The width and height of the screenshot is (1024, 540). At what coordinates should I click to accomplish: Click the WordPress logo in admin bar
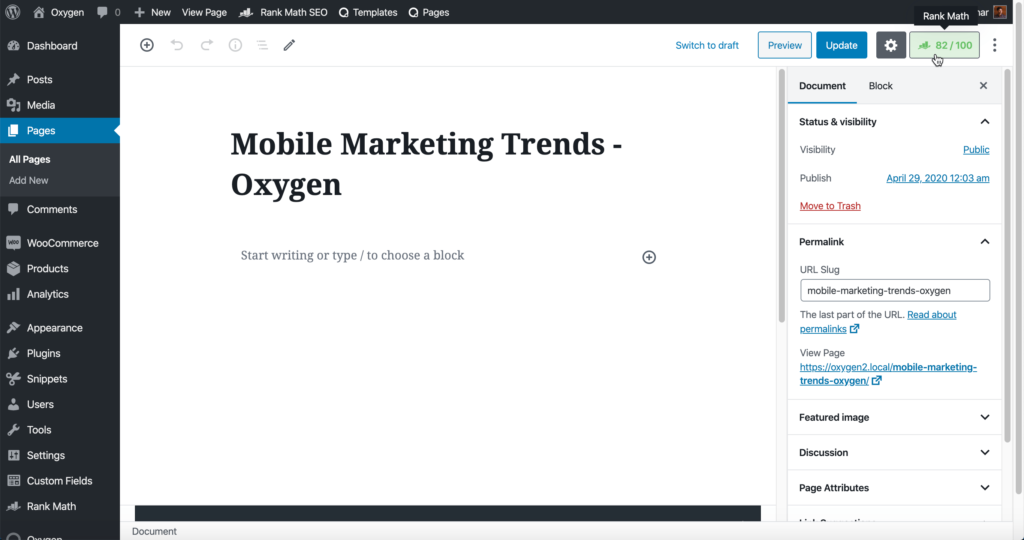click(13, 12)
